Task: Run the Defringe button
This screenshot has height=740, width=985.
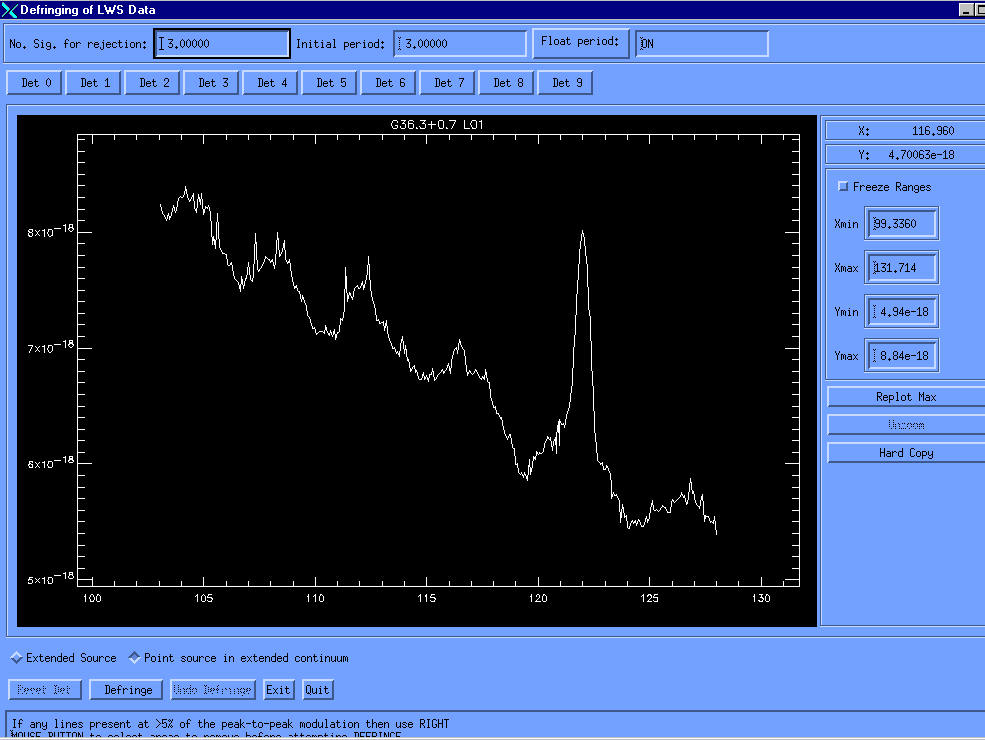Action: point(127,690)
